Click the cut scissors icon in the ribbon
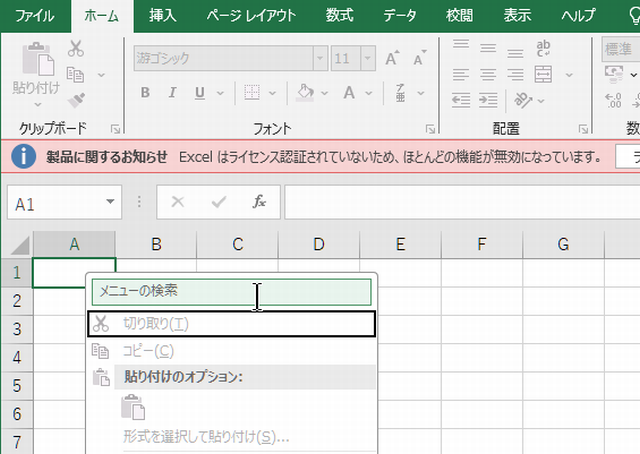640x454 pixels. pyautogui.click(x=76, y=48)
